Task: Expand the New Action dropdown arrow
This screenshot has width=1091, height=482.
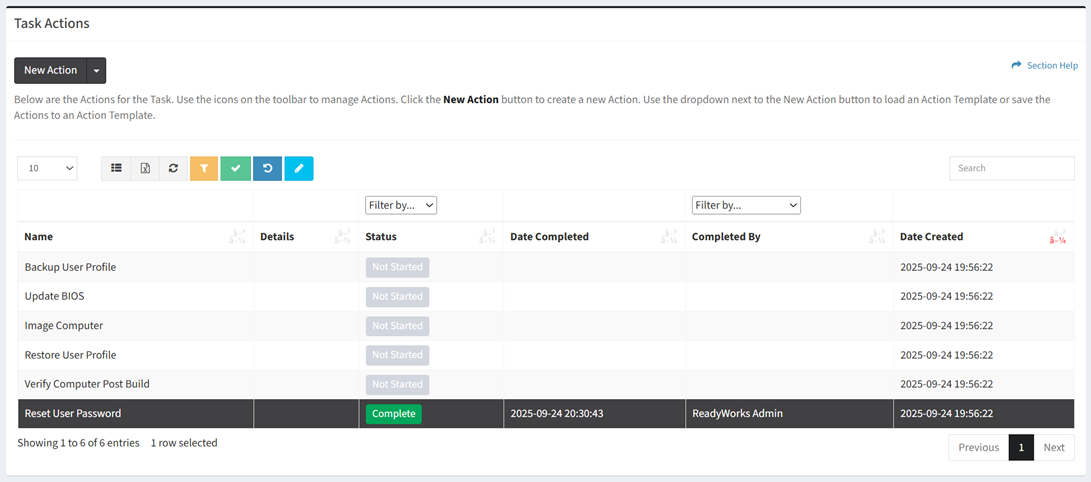Action: point(96,71)
